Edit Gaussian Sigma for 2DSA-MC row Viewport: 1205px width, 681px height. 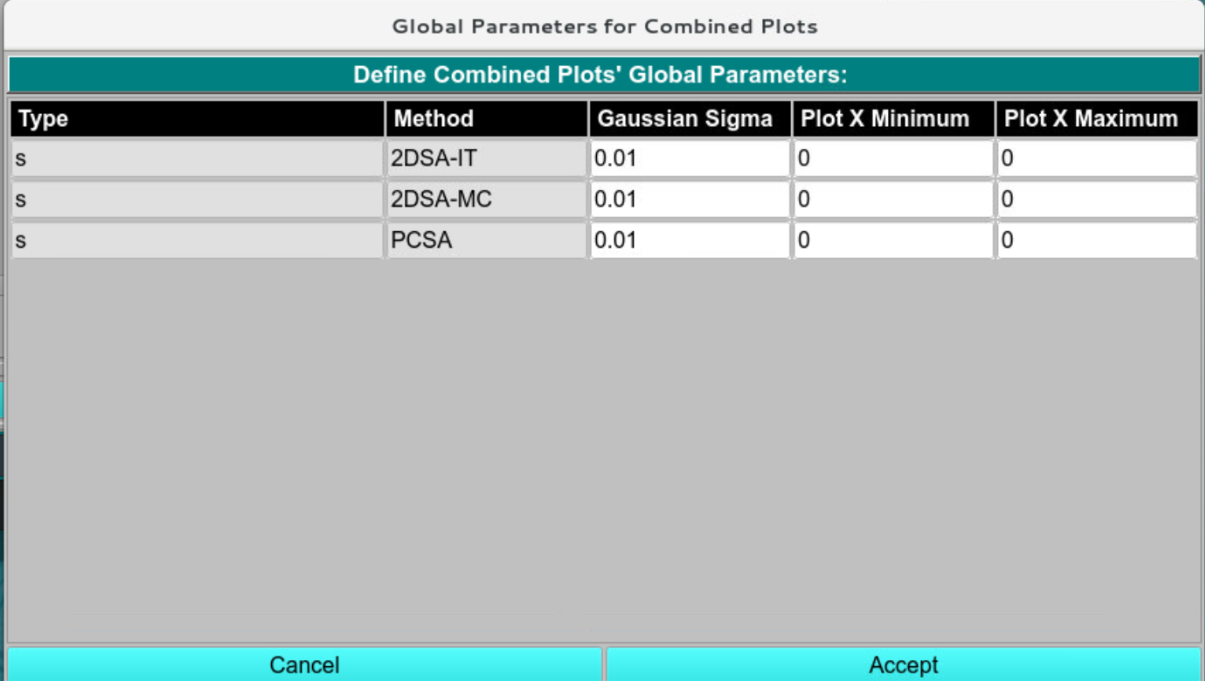pos(689,200)
